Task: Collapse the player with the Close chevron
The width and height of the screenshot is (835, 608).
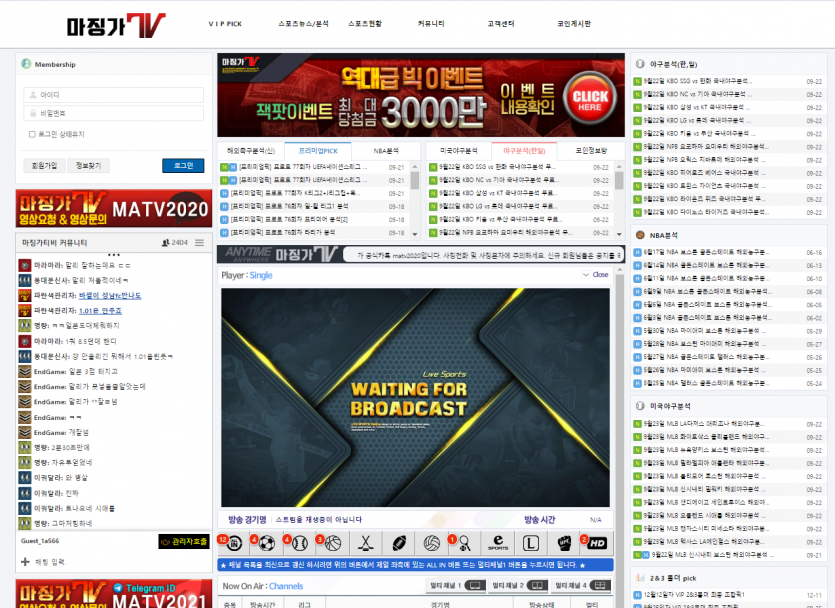Action: (x=597, y=274)
